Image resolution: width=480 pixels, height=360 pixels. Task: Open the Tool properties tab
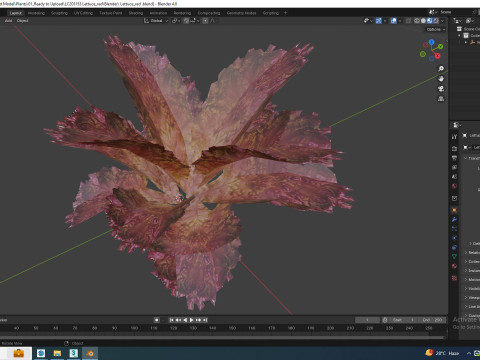tap(454, 137)
